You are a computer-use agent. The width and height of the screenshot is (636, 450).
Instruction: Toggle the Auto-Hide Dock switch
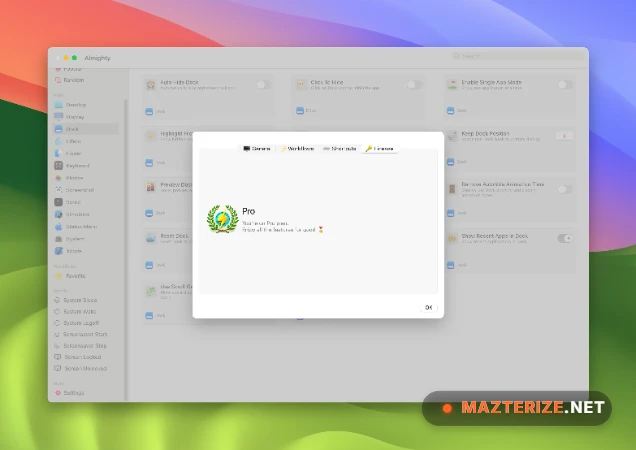[x=263, y=84]
